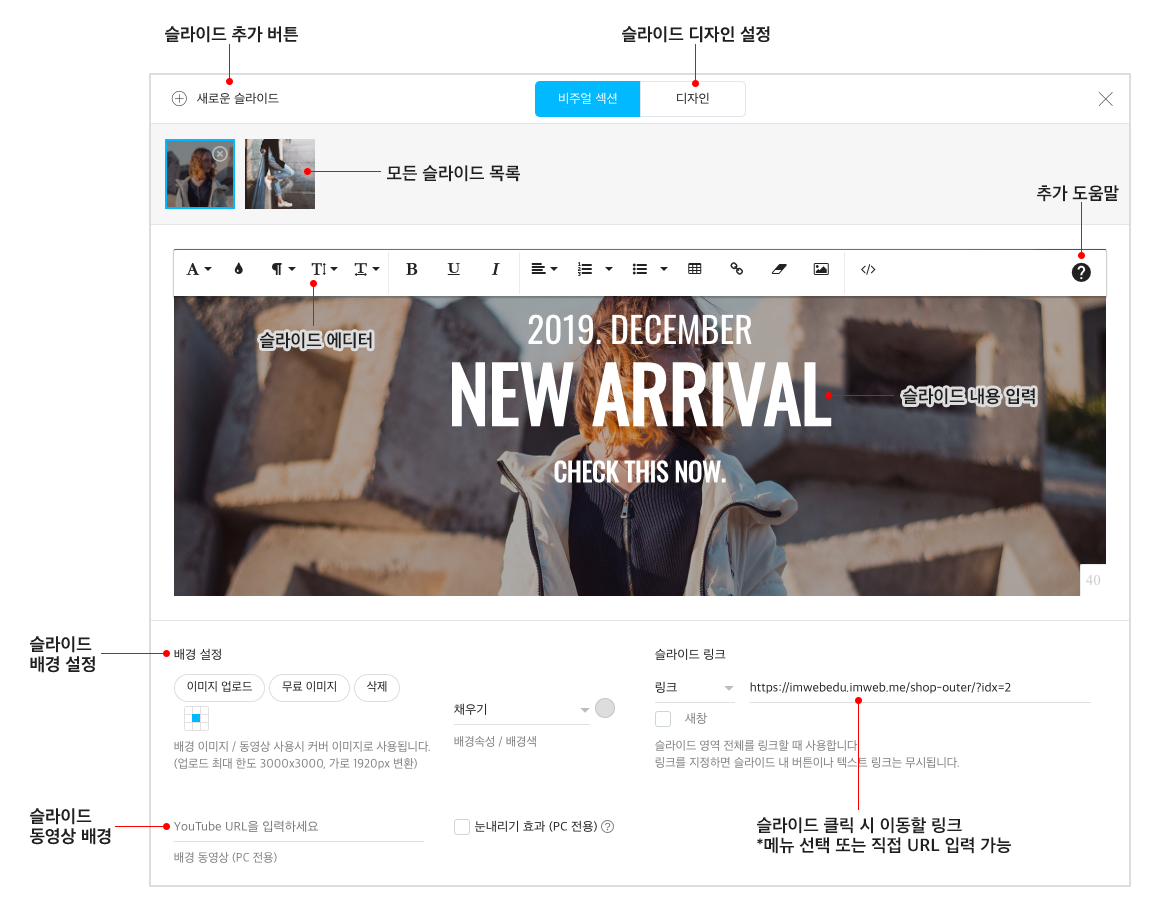Open the font family dropdown (A)
The height and width of the screenshot is (920, 1160).
click(x=198, y=269)
